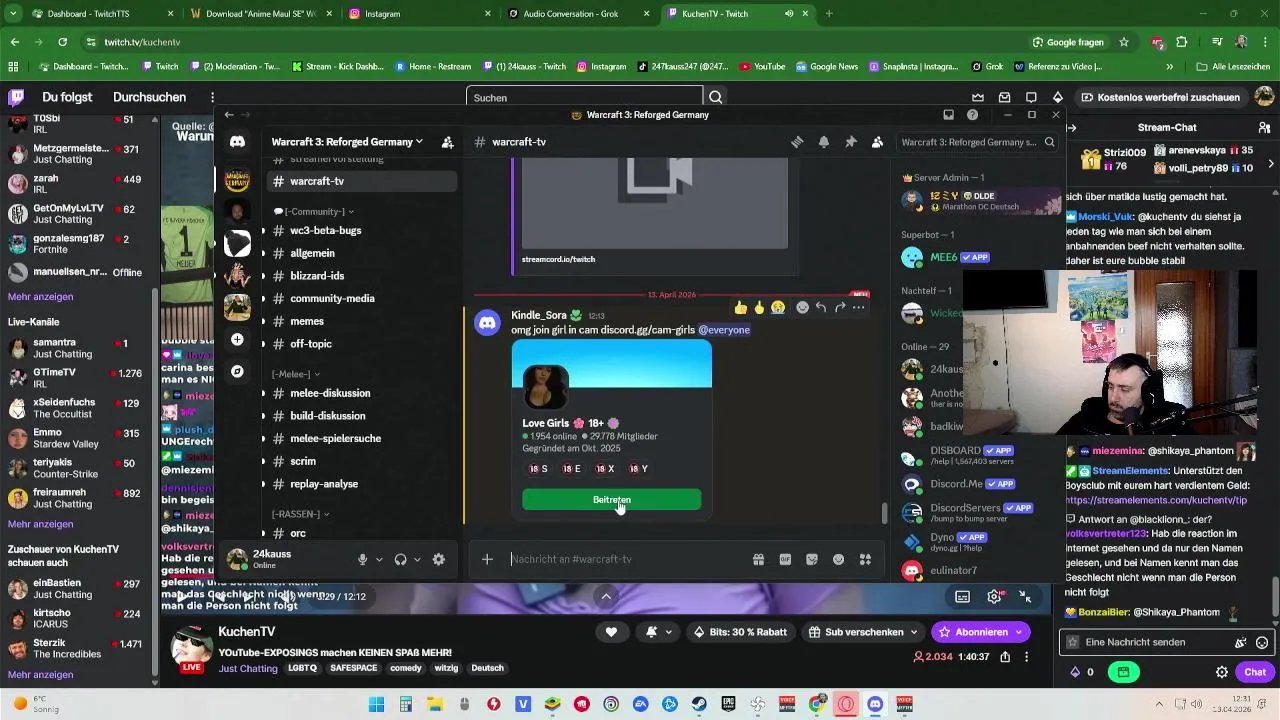
Task: React with thumbs up on Kindle_Sora message
Action: (x=740, y=308)
